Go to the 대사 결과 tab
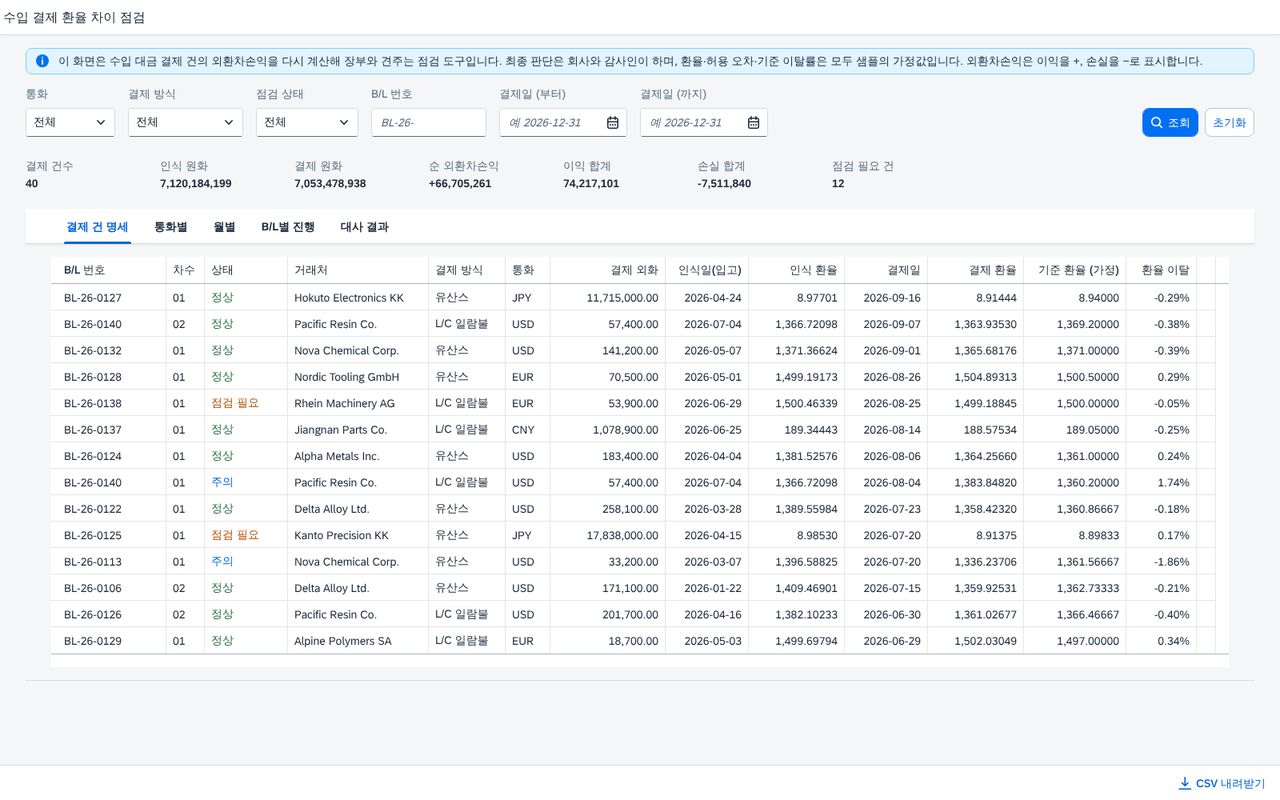1280x800 pixels. pyautogui.click(x=364, y=227)
